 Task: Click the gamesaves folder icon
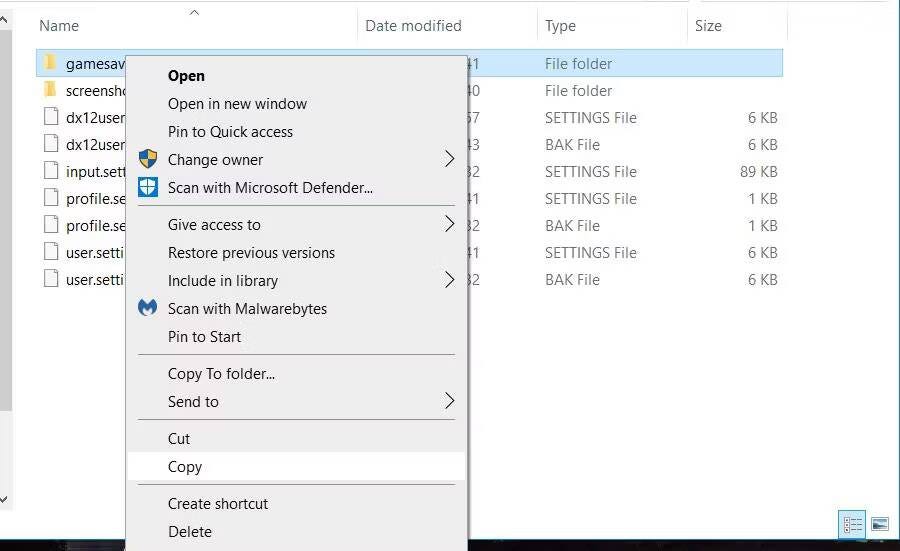(x=51, y=63)
